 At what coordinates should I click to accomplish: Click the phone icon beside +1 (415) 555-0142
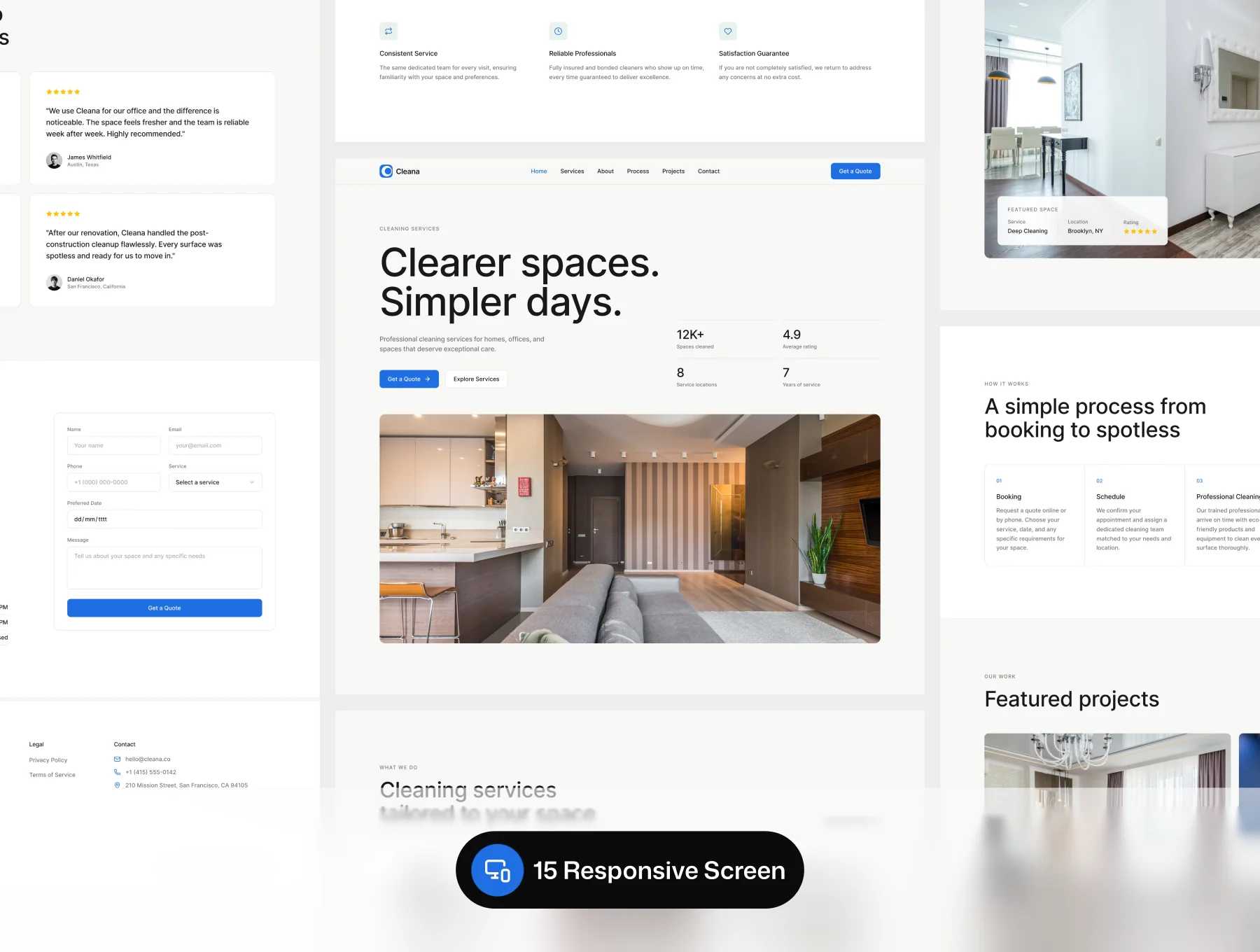[x=118, y=772]
